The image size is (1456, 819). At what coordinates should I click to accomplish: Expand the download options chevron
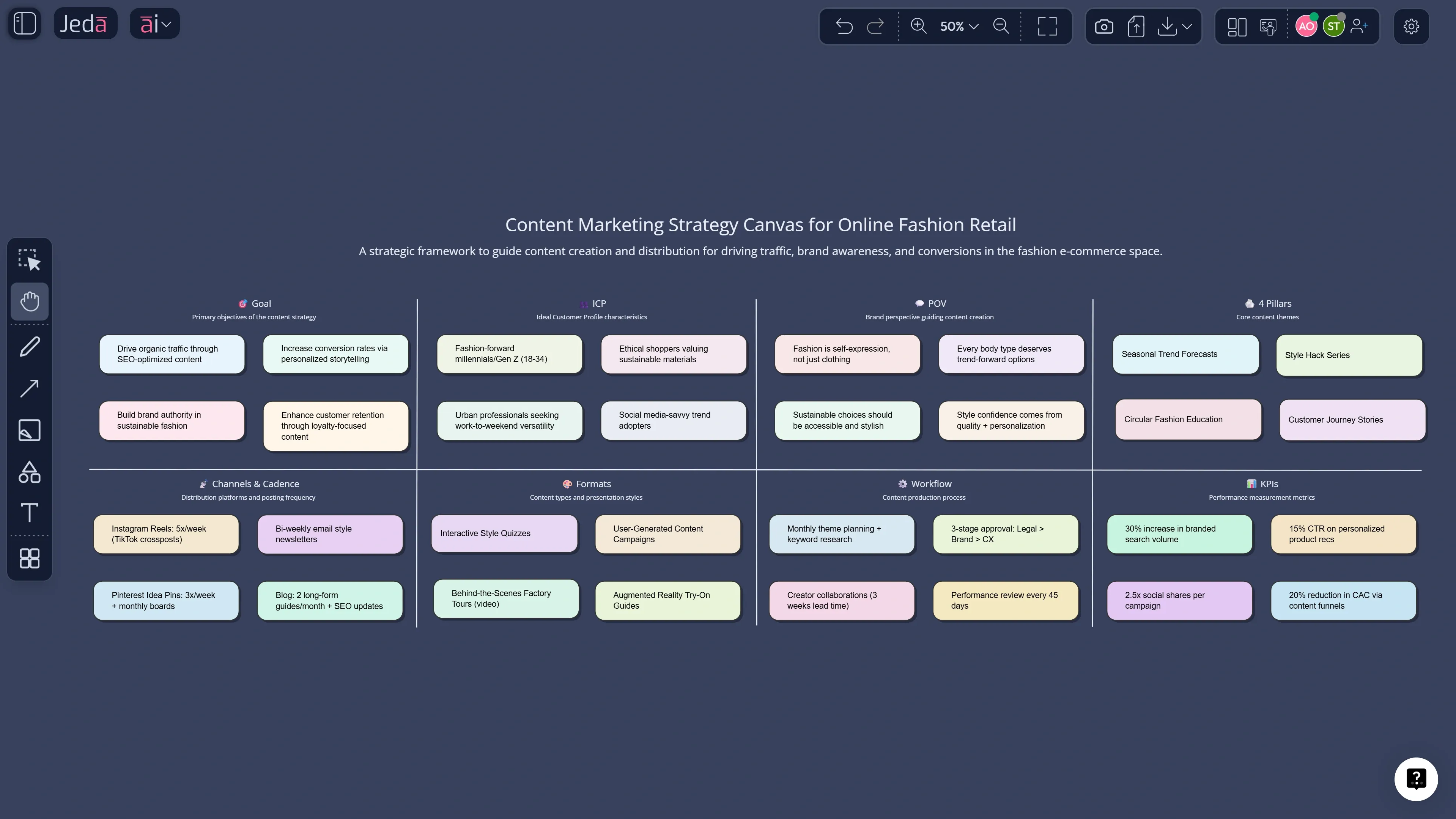[x=1188, y=26]
